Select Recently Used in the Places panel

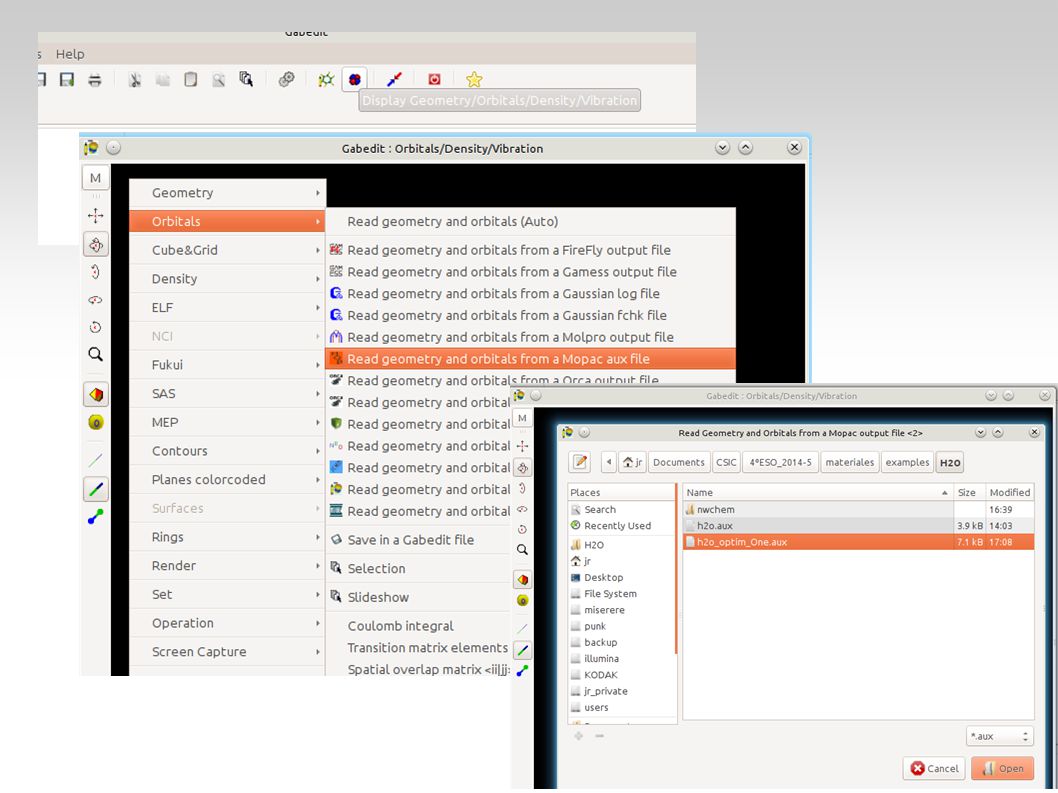(x=621, y=526)
